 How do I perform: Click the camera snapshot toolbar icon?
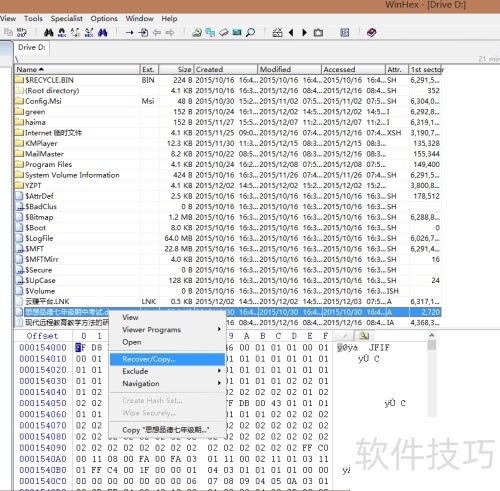[x=318, y=32]
